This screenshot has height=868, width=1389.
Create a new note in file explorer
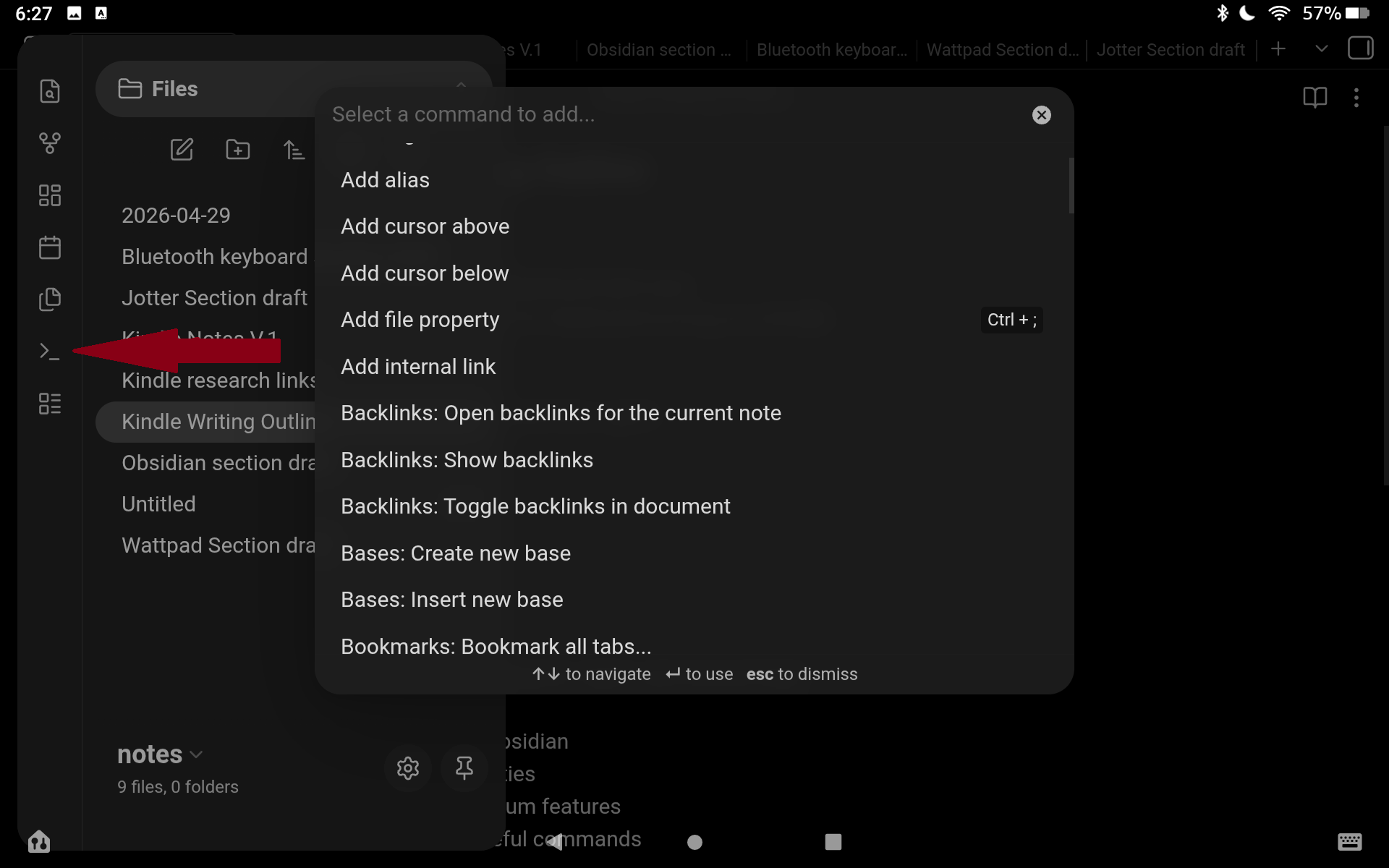point(182,150)
